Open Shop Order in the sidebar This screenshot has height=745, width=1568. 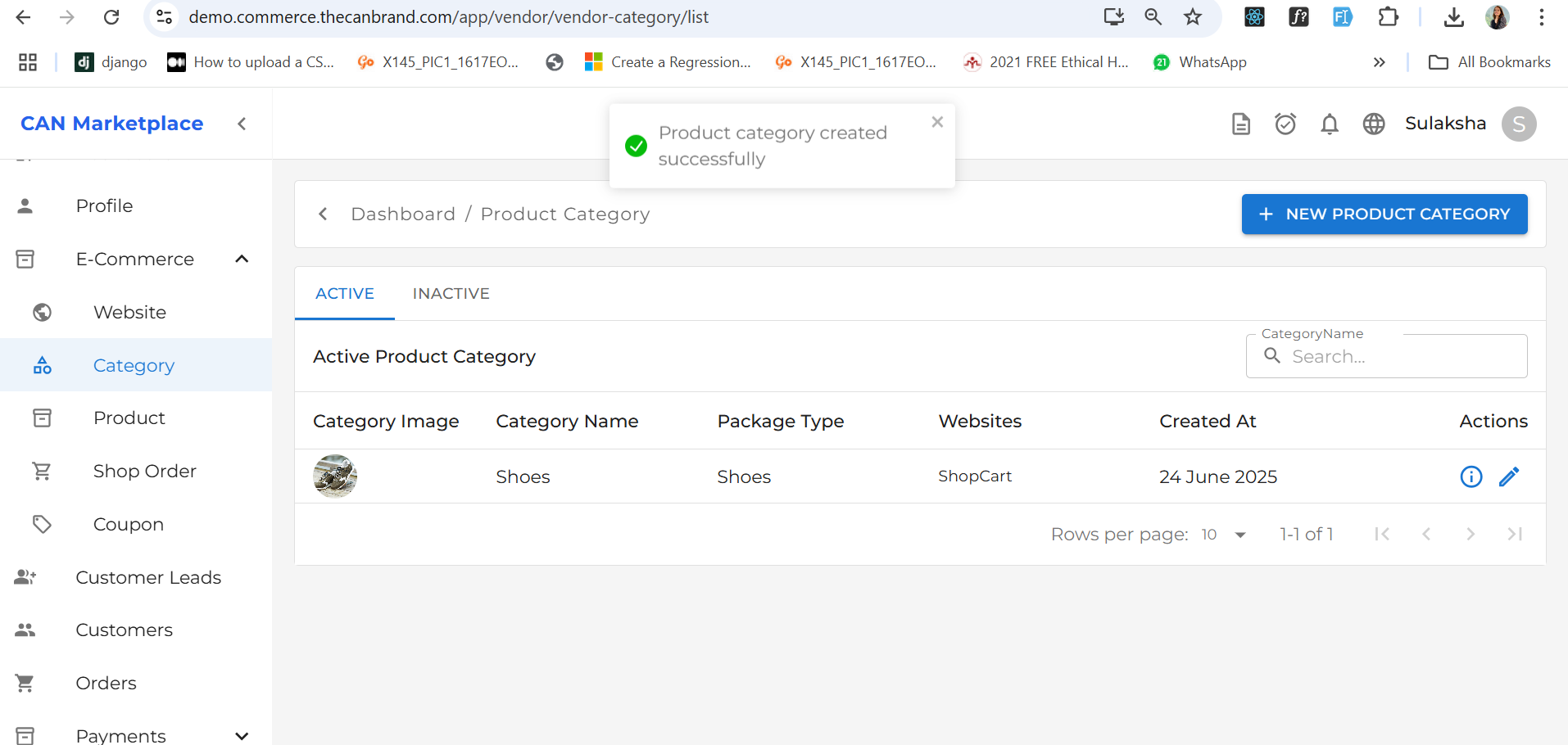pyautogui.click(x=136, y=471)
